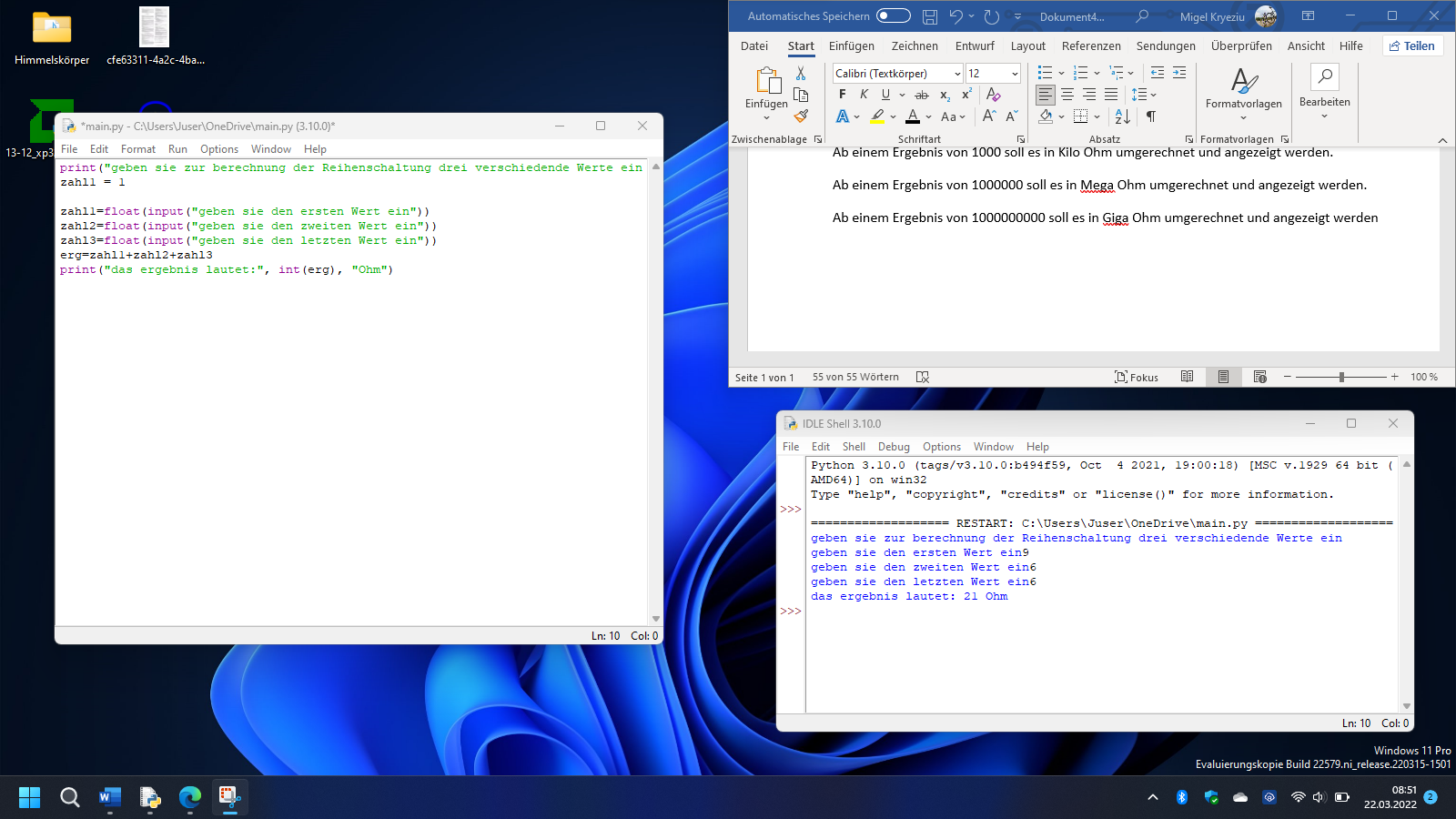Toggle Automatisches Speichern switch off
1456x819 pixels.
pos(893,15)
